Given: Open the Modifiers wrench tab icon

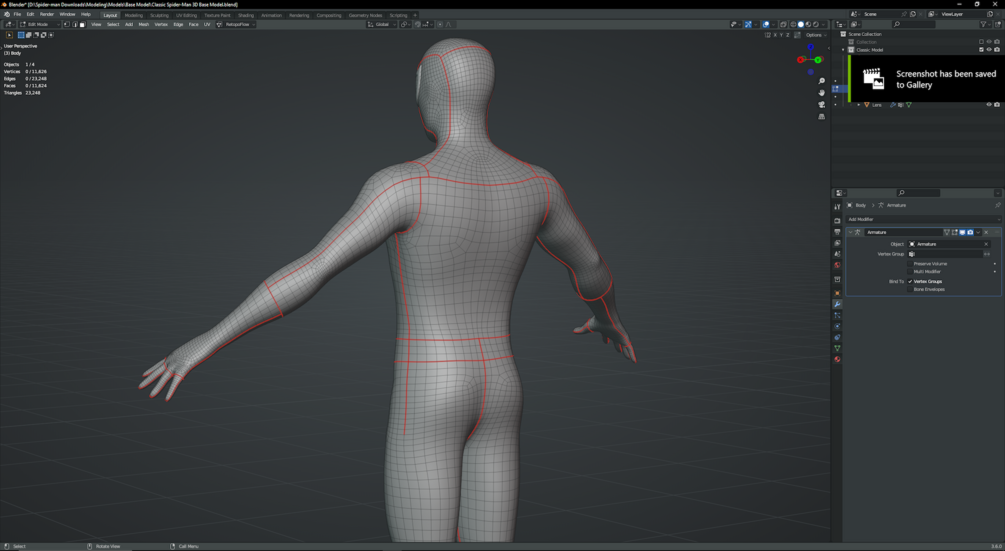Looking at the screenshot, I should (837, 304).
